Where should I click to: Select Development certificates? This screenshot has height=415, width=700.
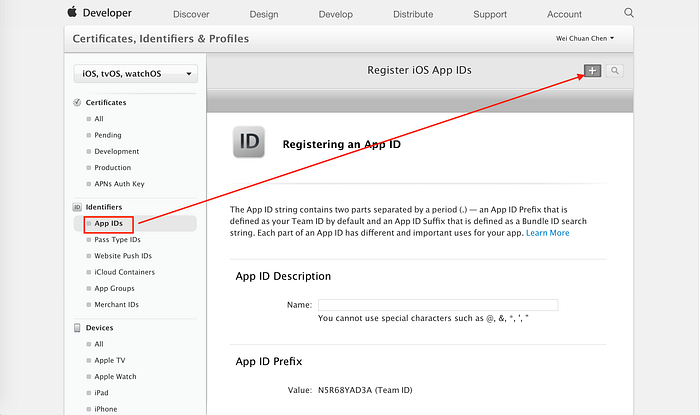pyautogui.click(x=117, y=151)
